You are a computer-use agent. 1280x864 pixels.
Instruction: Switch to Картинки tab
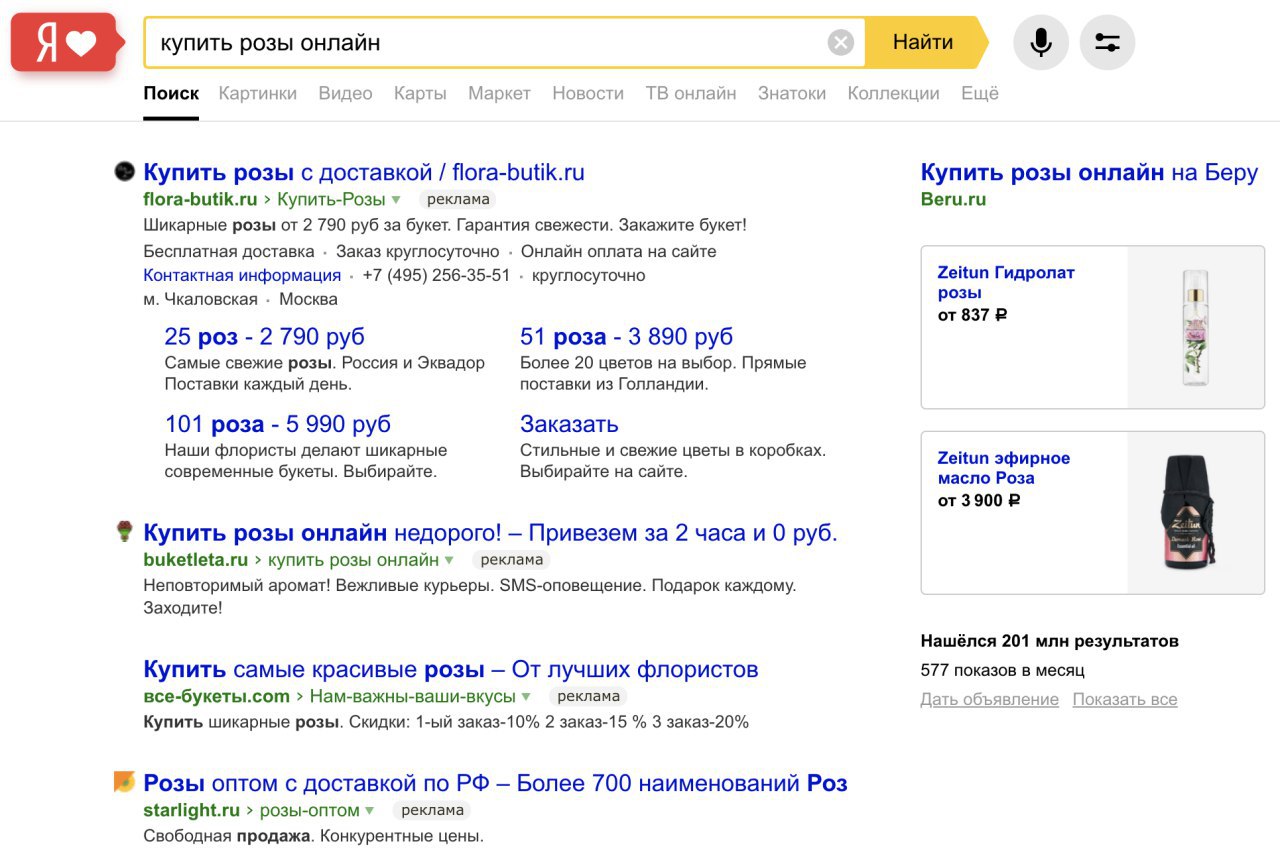257,93
